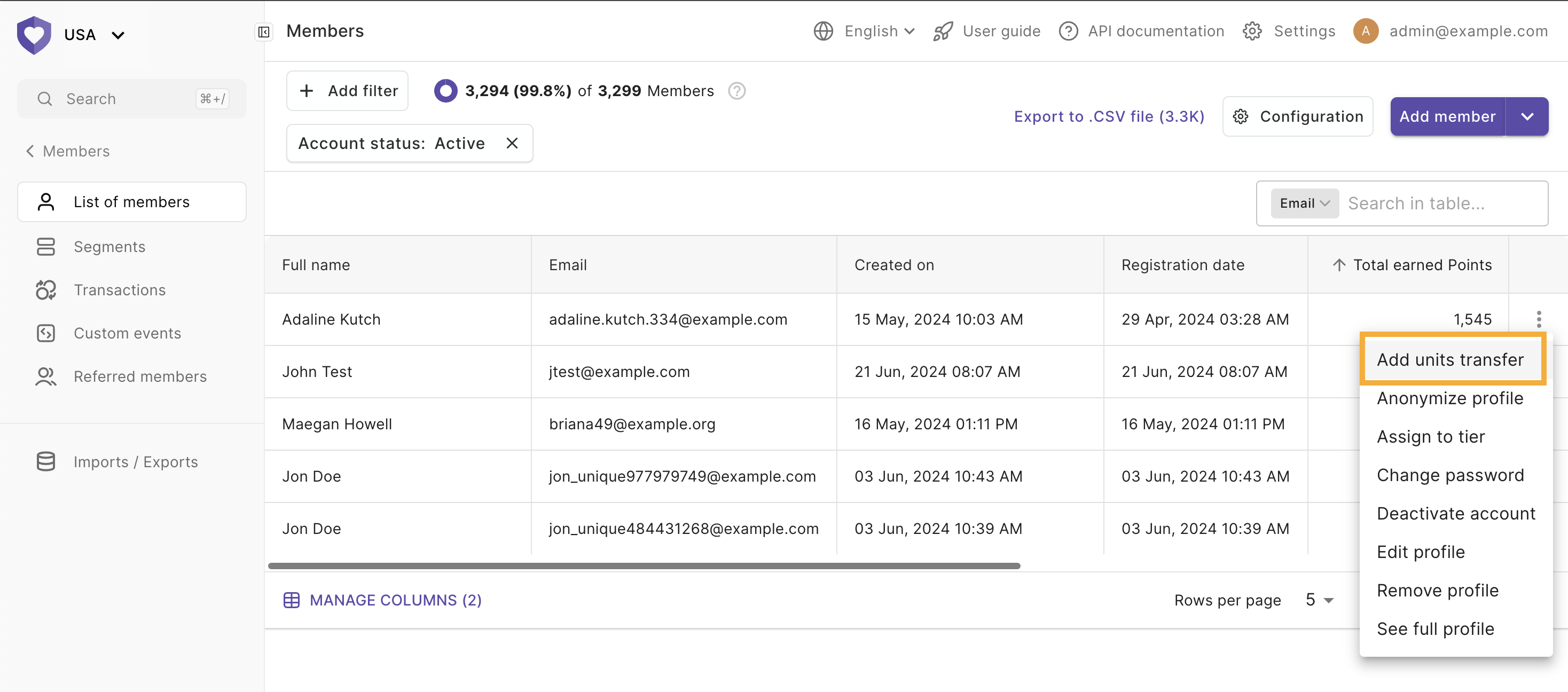
Task: Choose Anonymize profile from menu
Action: pyautogui.click(x=1450, y=398)
